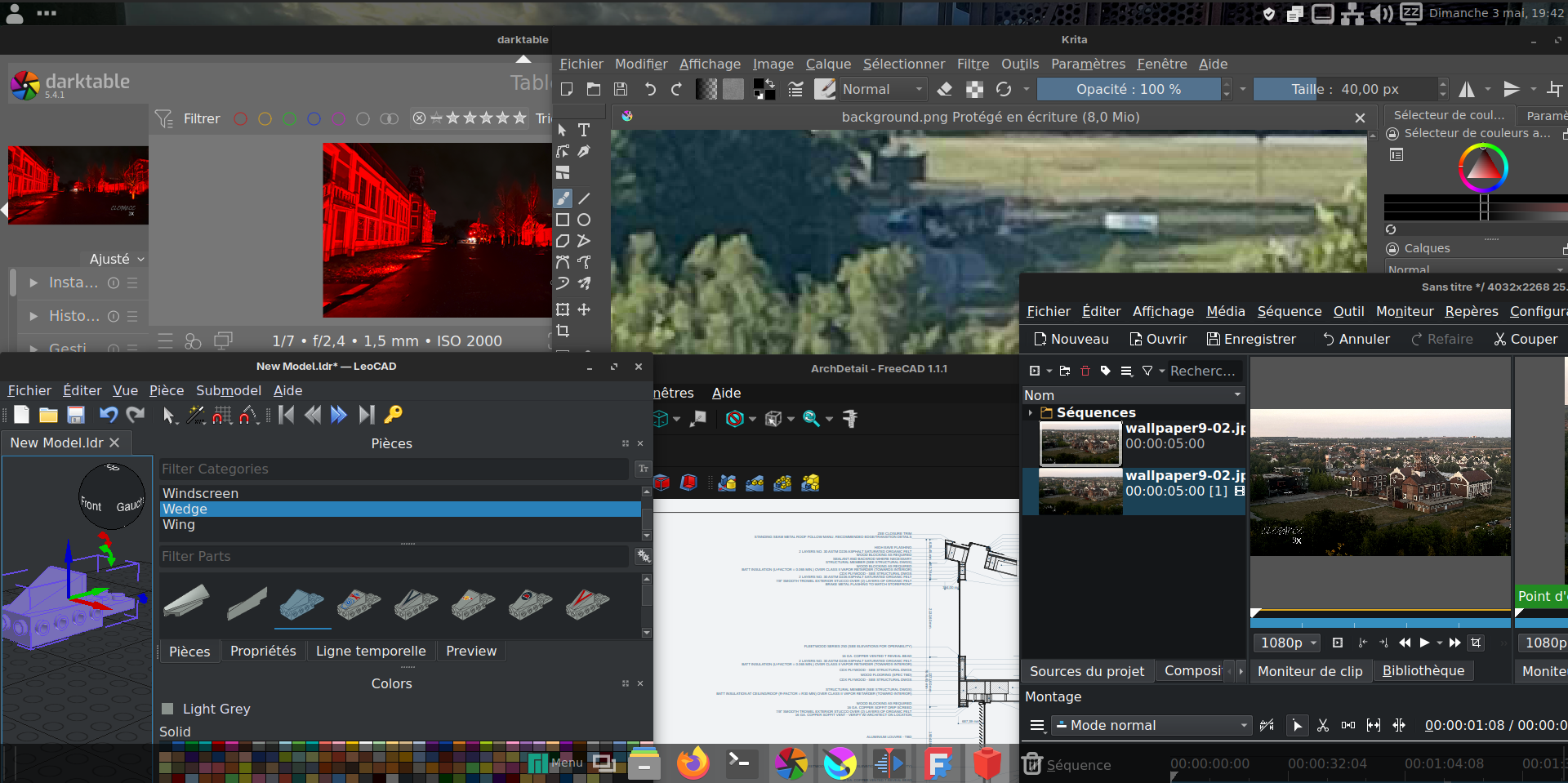The width and height of the screenshot is (1568, 783).
Task: Open LeoCAD parts filter options gear
Action: (x=644, y=556)
